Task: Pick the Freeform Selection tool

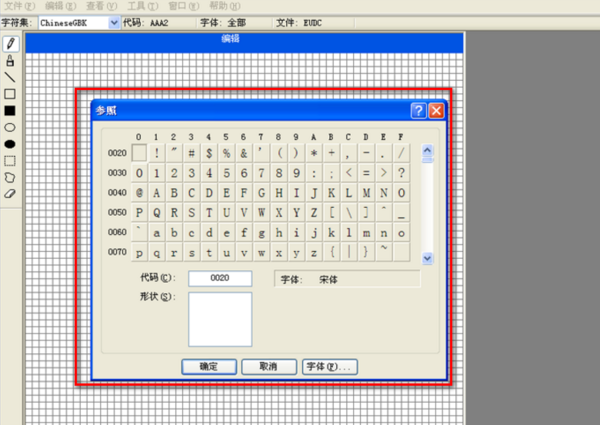Action: click(x=10, y=177)
